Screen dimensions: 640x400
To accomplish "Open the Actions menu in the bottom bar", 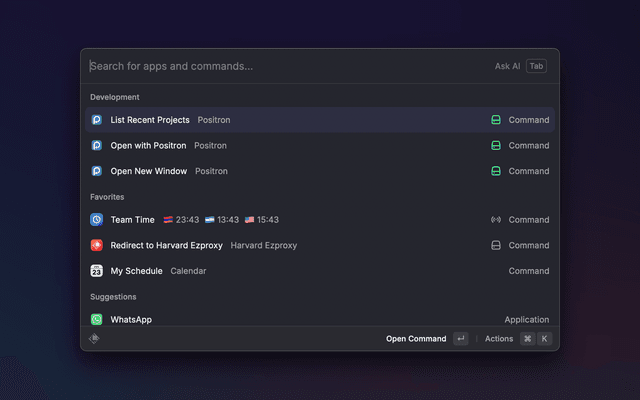I will [x=499, y=339].
